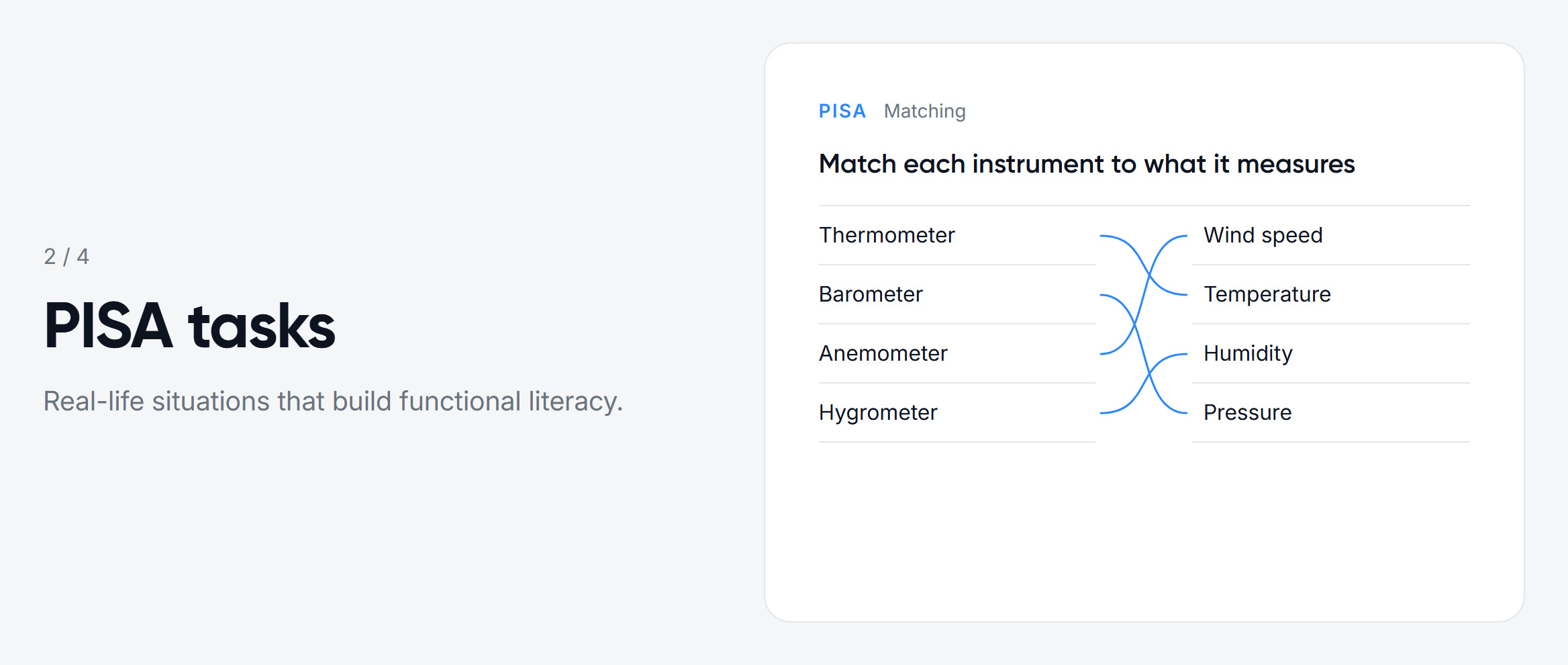This screenshot has width=1568, height=665.
Task: Click the functional literacy subtitle text
Action: pyautogui.click(x=333, y=402)
